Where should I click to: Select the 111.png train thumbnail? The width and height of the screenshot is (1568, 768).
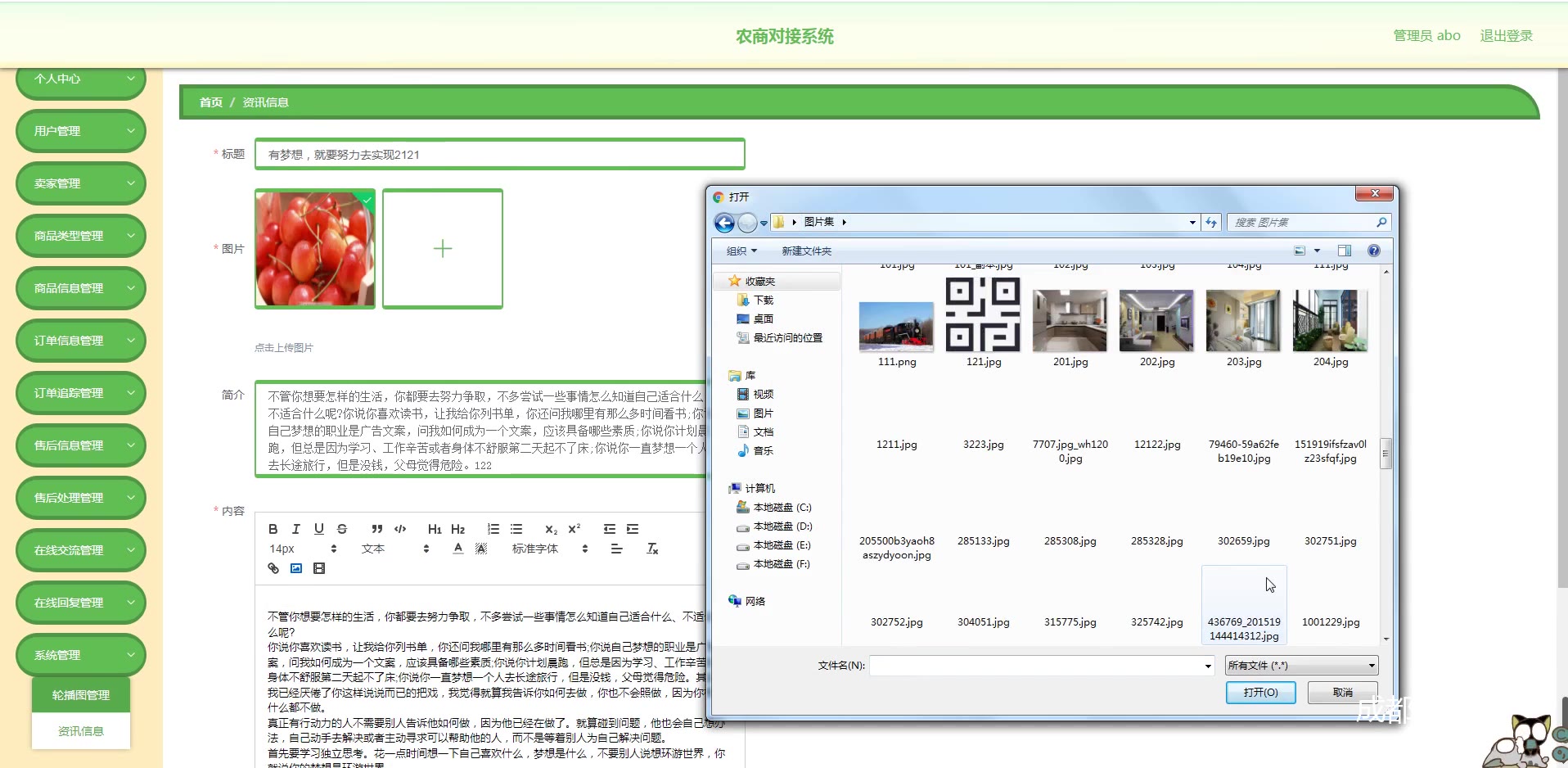[x=896, y=326]
